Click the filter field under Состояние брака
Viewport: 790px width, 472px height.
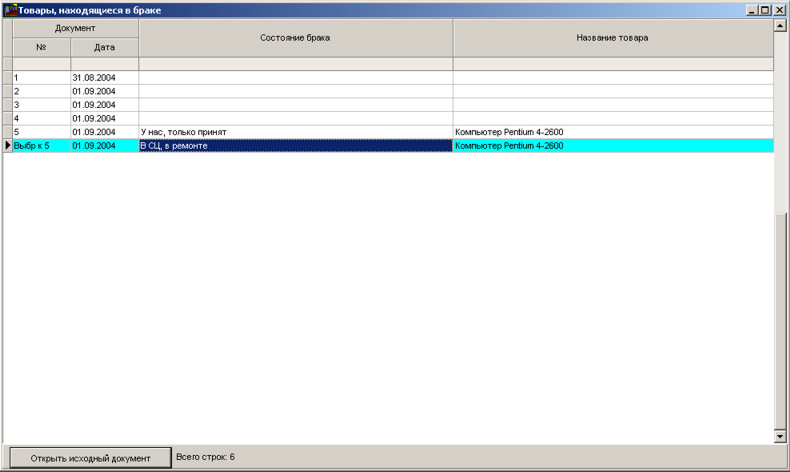click(295, 64)
